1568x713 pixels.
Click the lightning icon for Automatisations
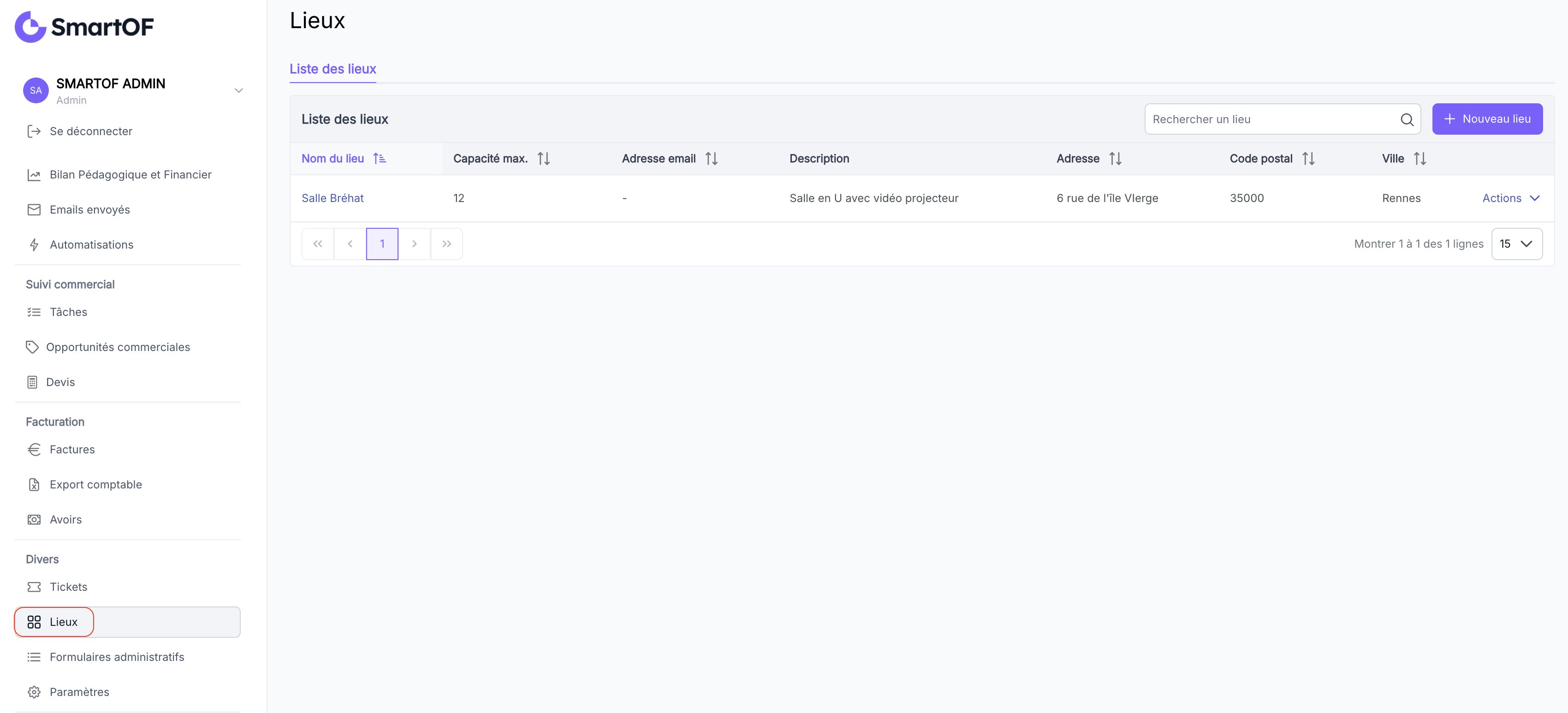(x=34, y=245)
